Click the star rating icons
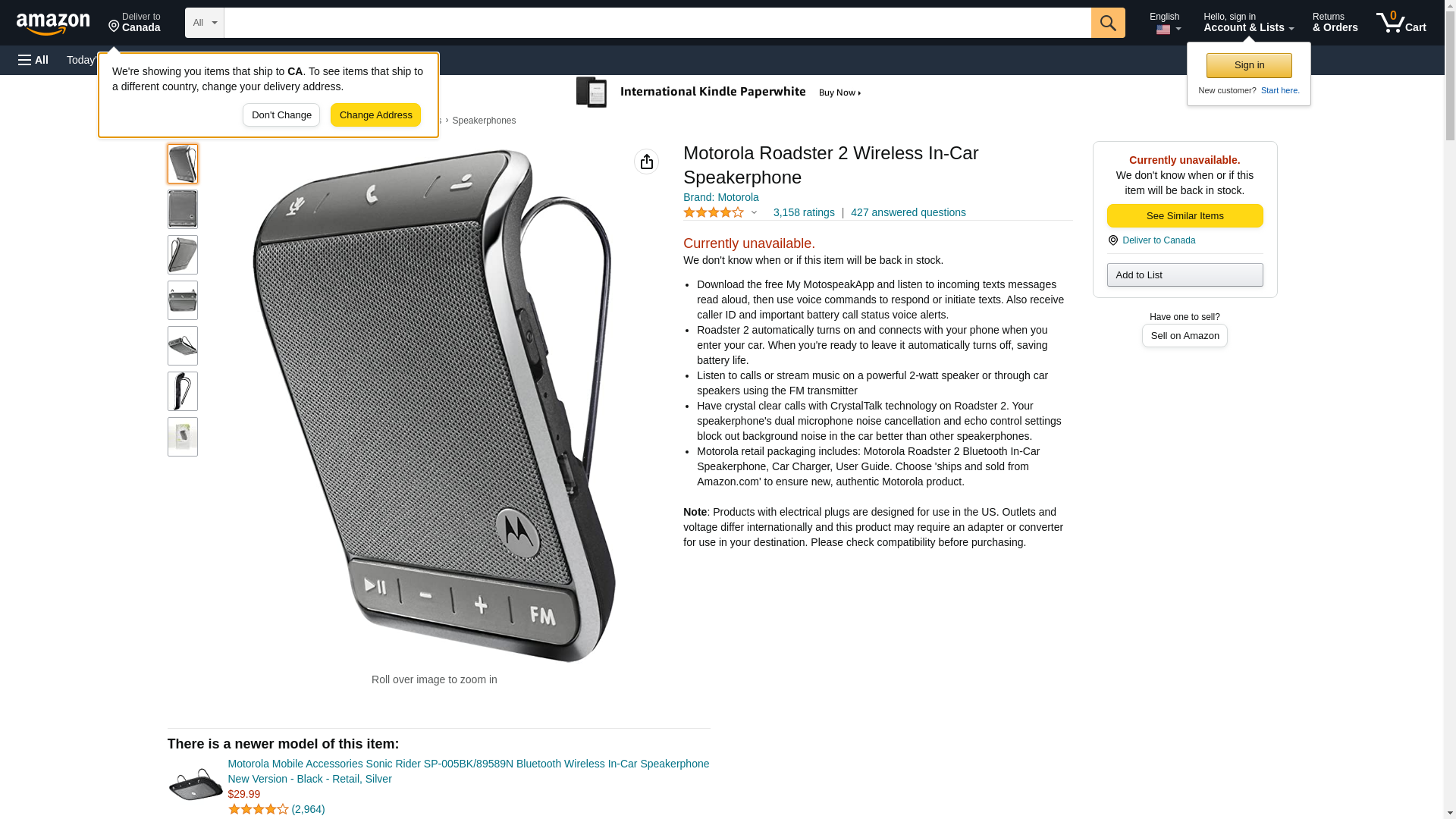Screen dimensions: 1456x819 click(714, 213)
